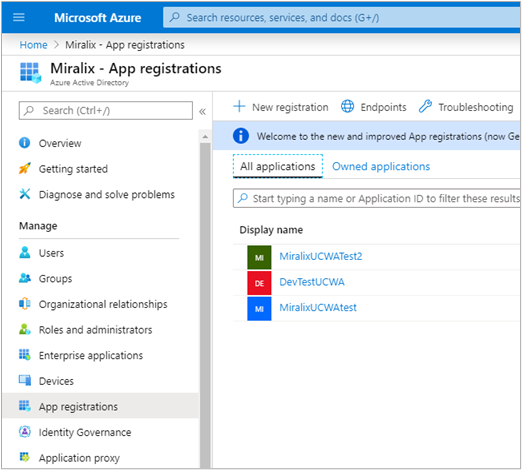This screenshot has height=470, width=522.
Task: Click the Home breadcrumb link
Action: 33,45
